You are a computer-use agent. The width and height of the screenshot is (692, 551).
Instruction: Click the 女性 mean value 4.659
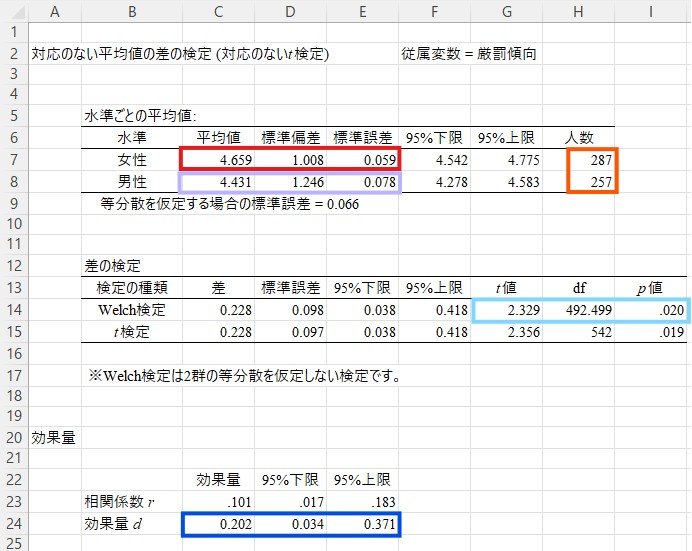218,159
